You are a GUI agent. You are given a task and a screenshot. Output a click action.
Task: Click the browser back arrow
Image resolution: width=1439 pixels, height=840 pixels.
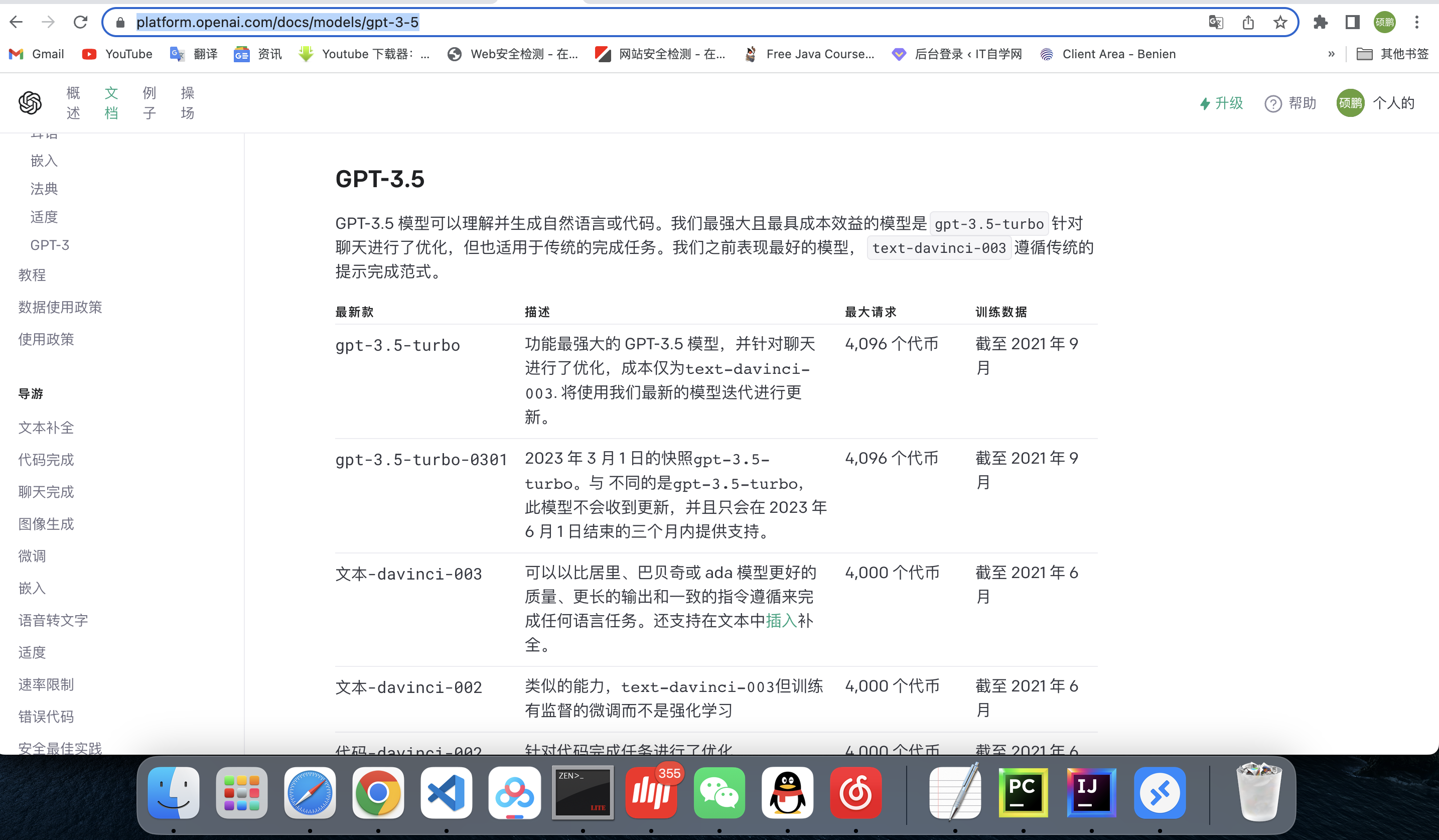(16, 22)
